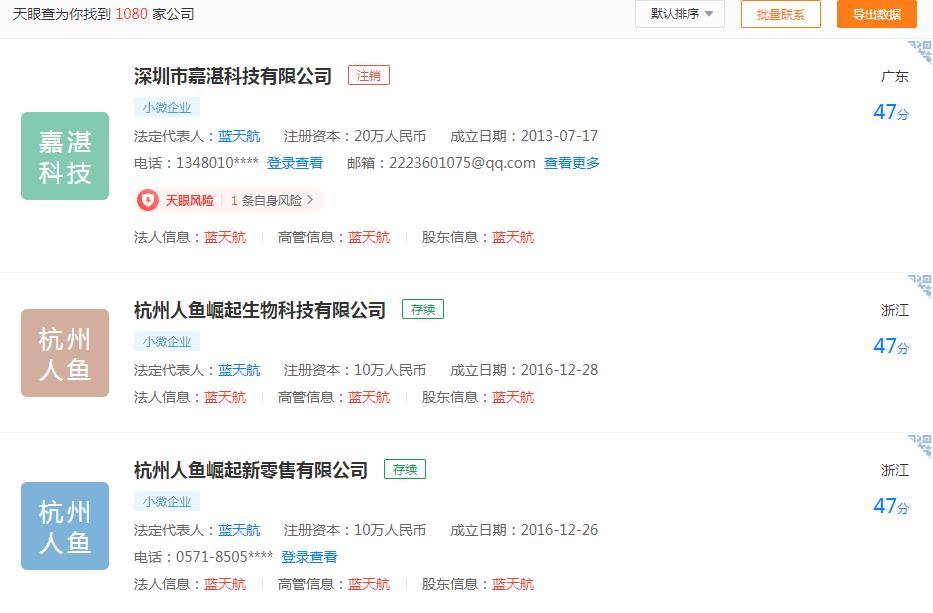Click 股东信息 蓝天航 on 新零售 card

pos(513,584)
